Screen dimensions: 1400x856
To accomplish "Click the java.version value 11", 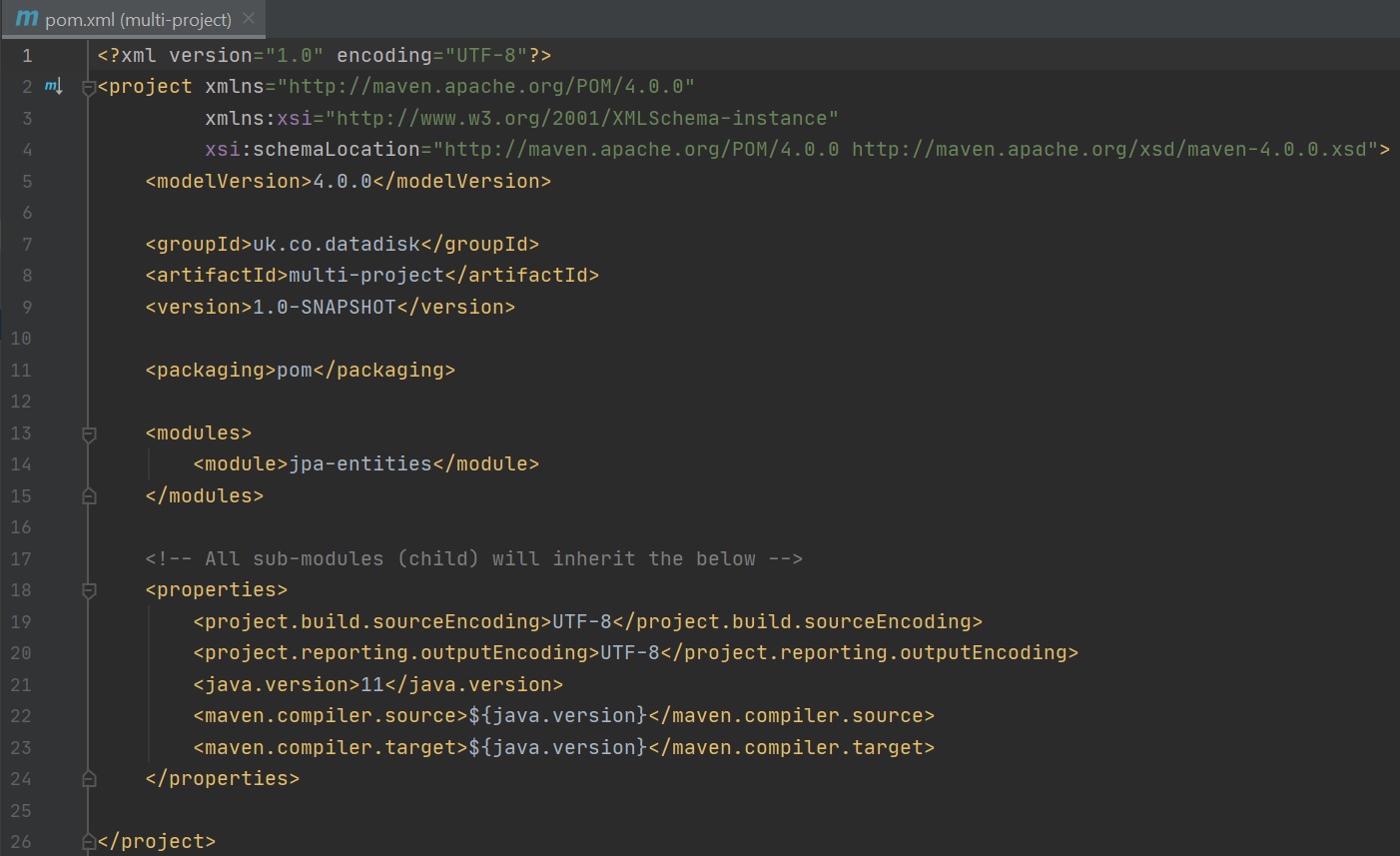I will click(x=372, y=685).
